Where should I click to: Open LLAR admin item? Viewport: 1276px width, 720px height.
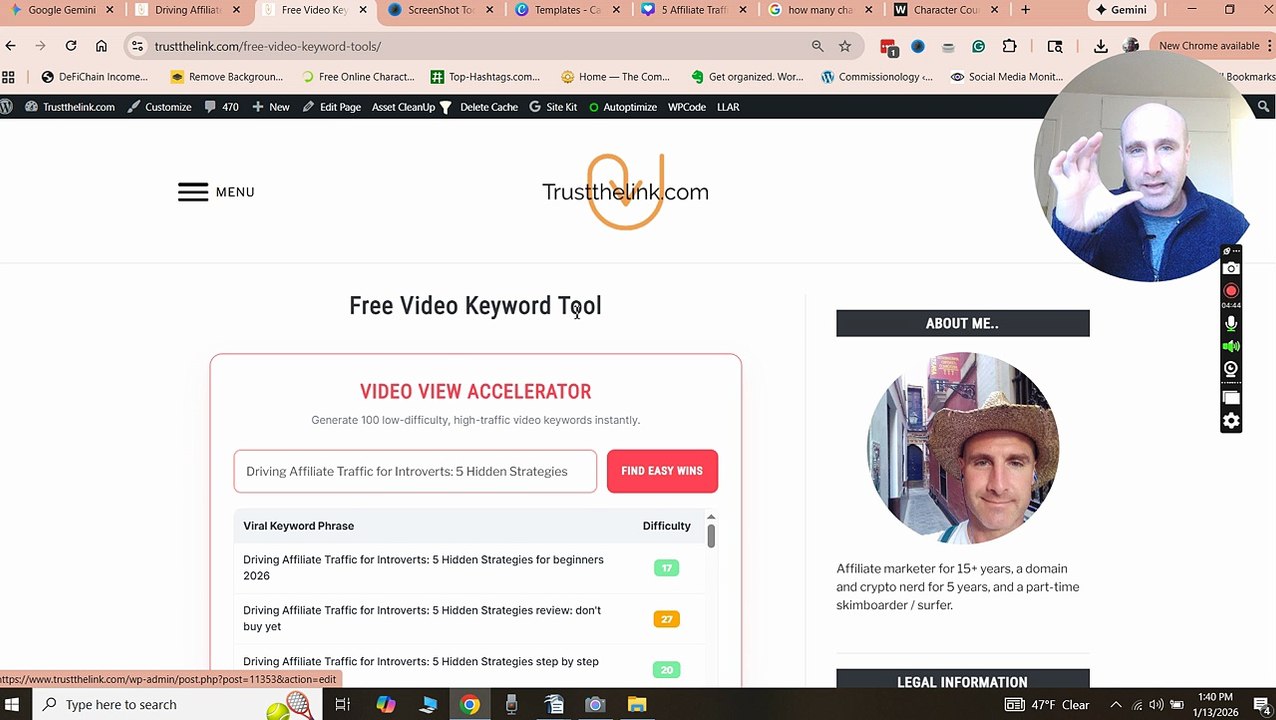[728, 107]
